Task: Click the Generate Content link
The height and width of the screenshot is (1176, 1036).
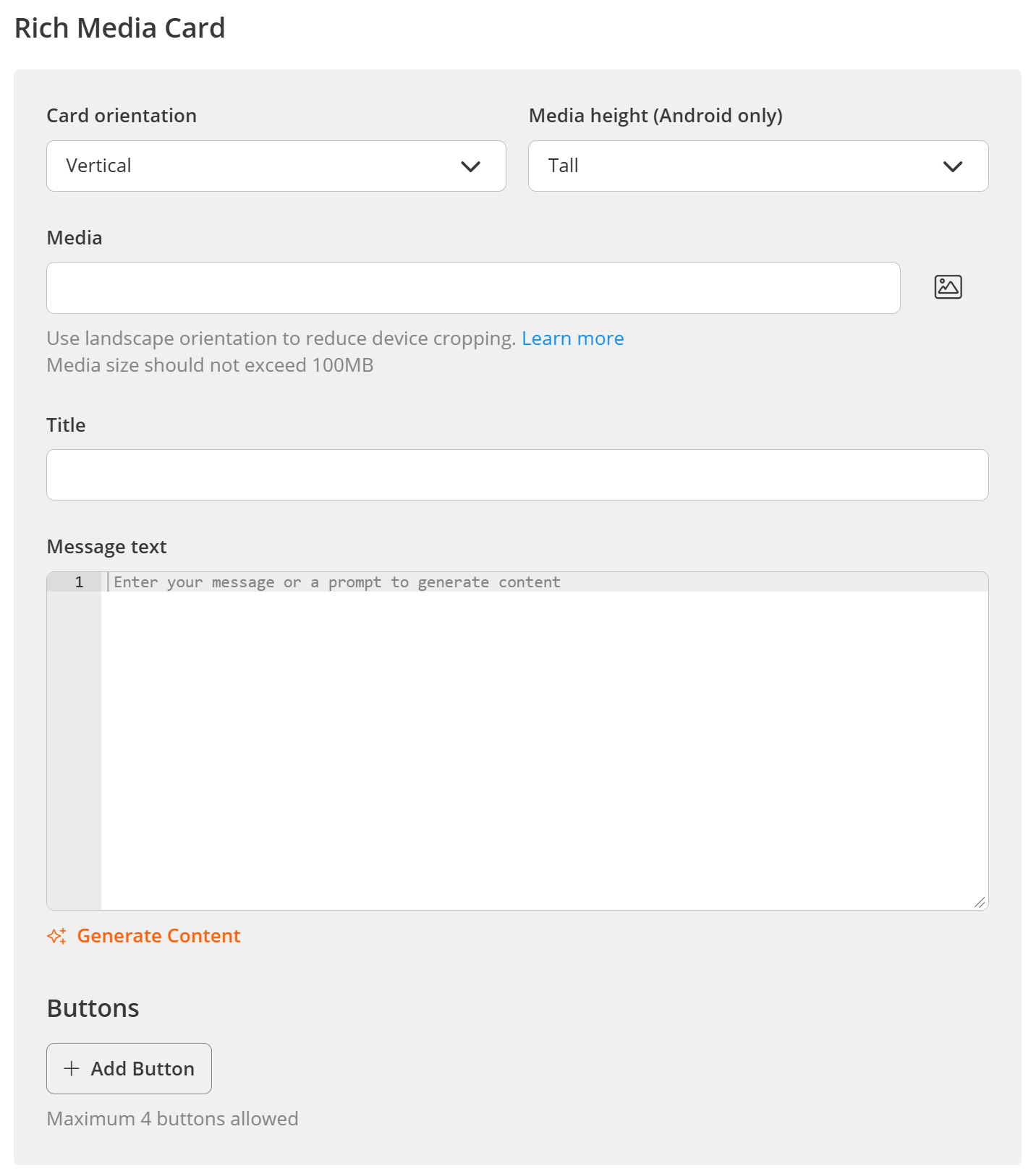Action: [x=158, y=936]
